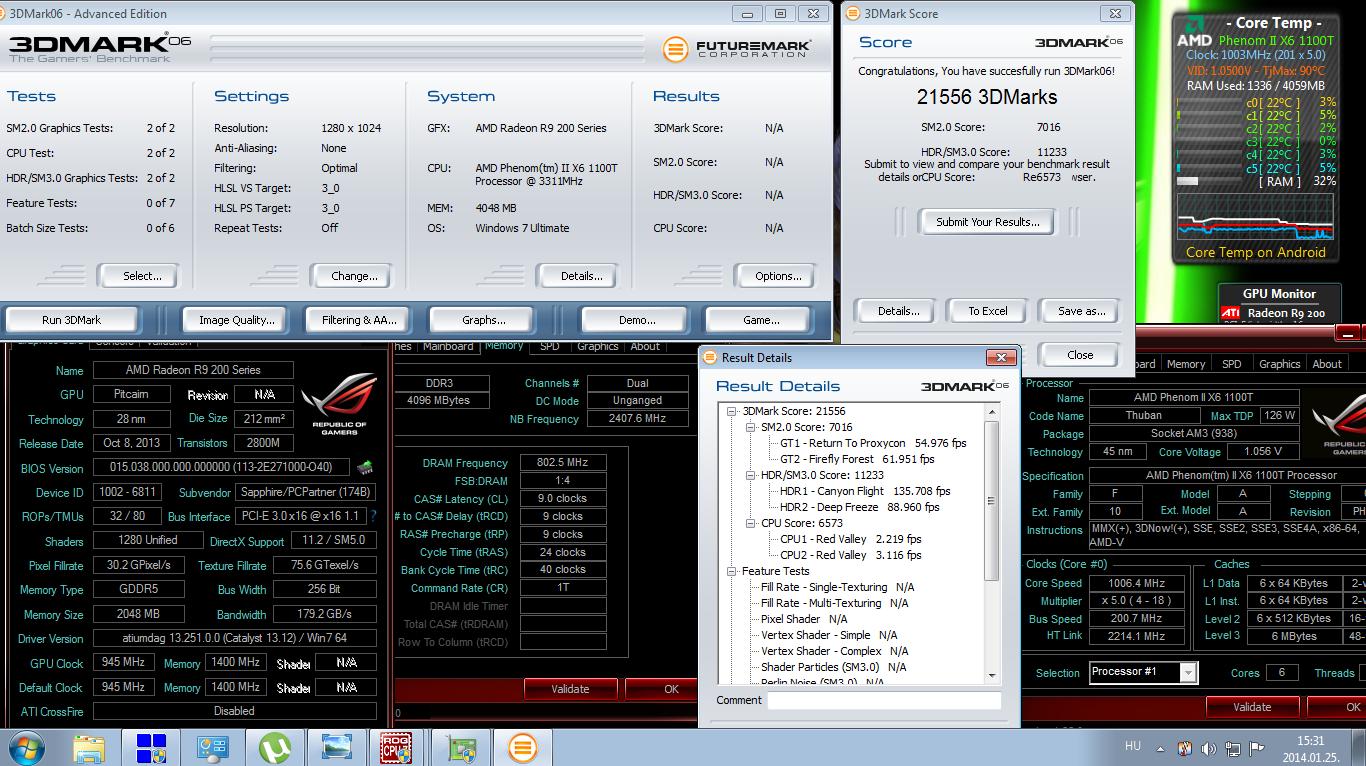Open Graphics tab in left CPU-Z window
This screenshot has width=1366, height=766.
(x=597, y=346)
